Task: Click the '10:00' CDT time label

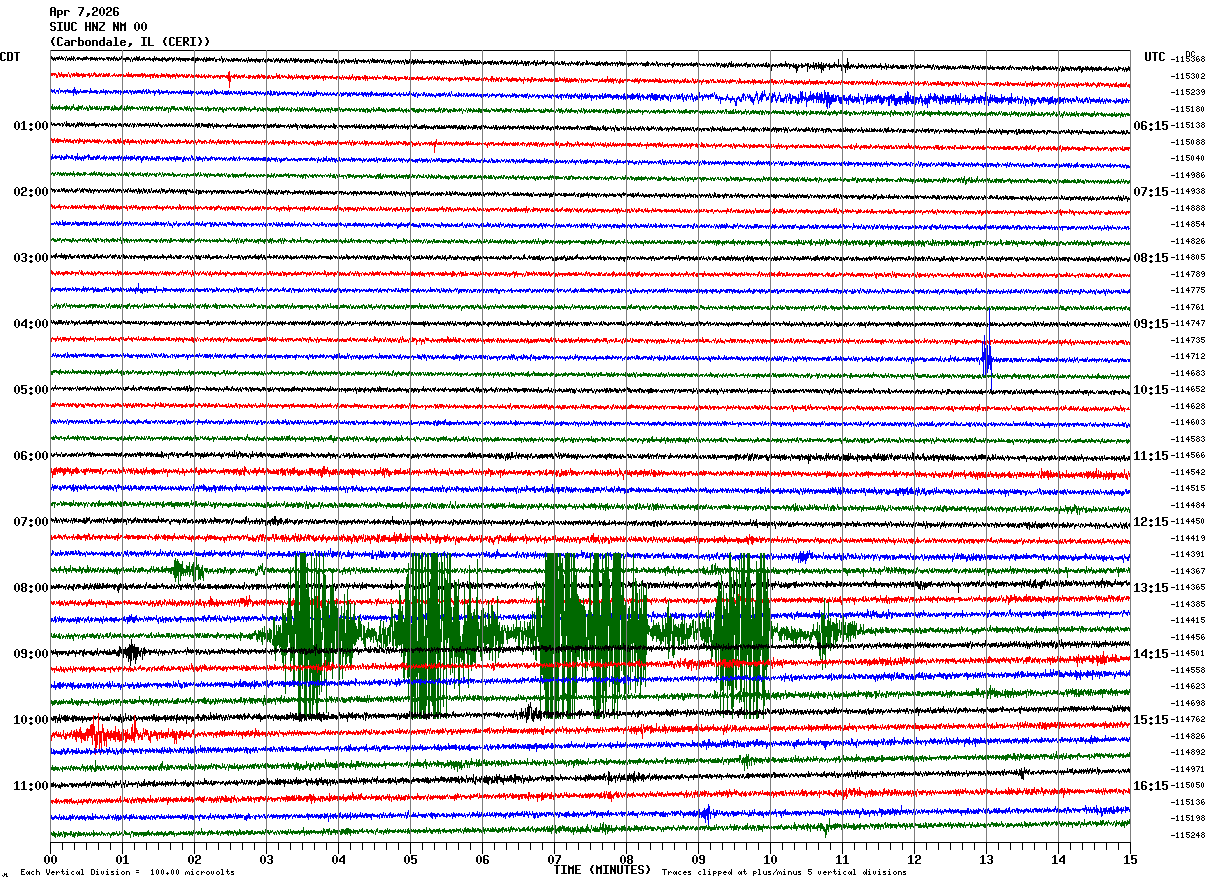Action: [x=31, y=720]
